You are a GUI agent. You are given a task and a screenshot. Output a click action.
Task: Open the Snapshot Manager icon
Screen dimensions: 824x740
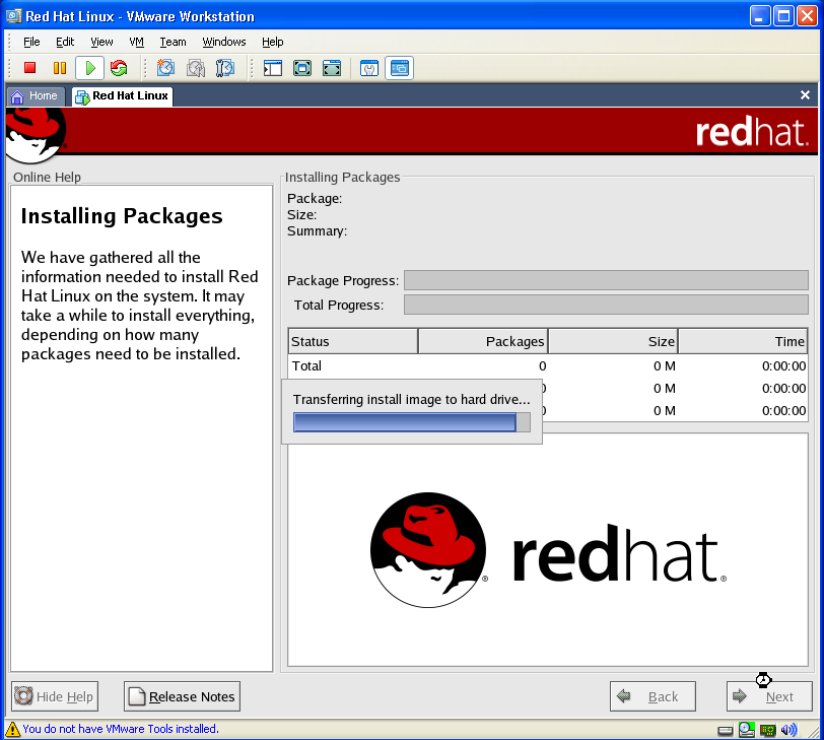pos(226,68)
